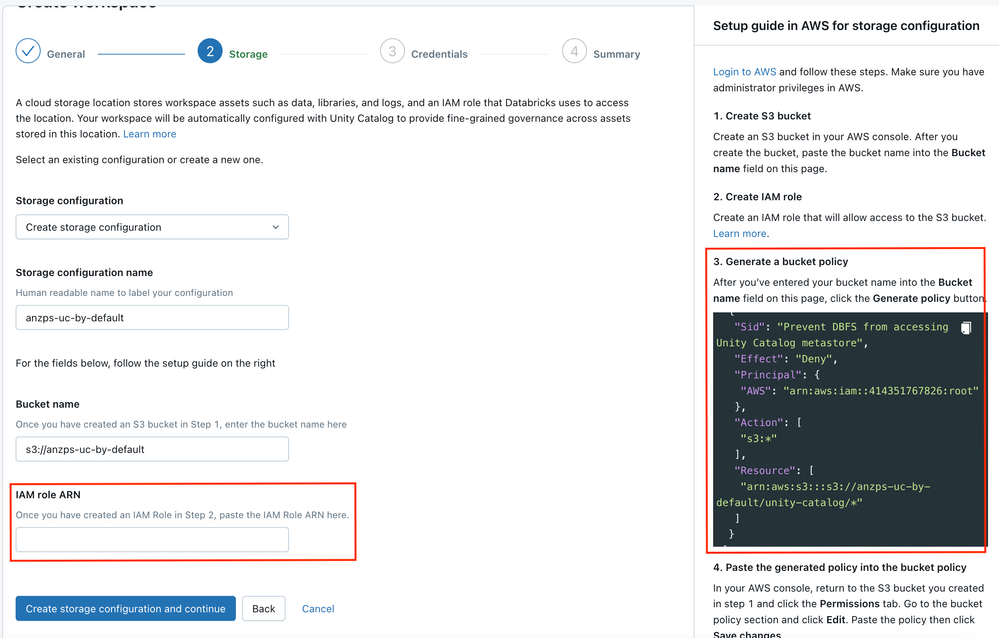Click the "Resource": [ line in the code

(x=774, y=470)
